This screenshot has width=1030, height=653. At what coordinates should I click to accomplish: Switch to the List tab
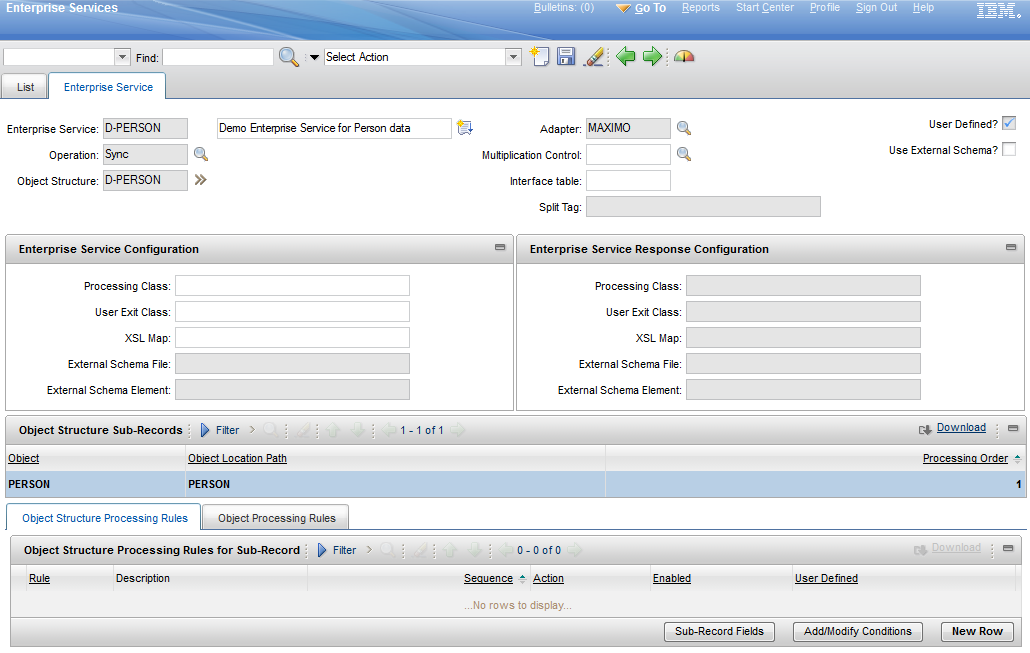click(23, 87)
